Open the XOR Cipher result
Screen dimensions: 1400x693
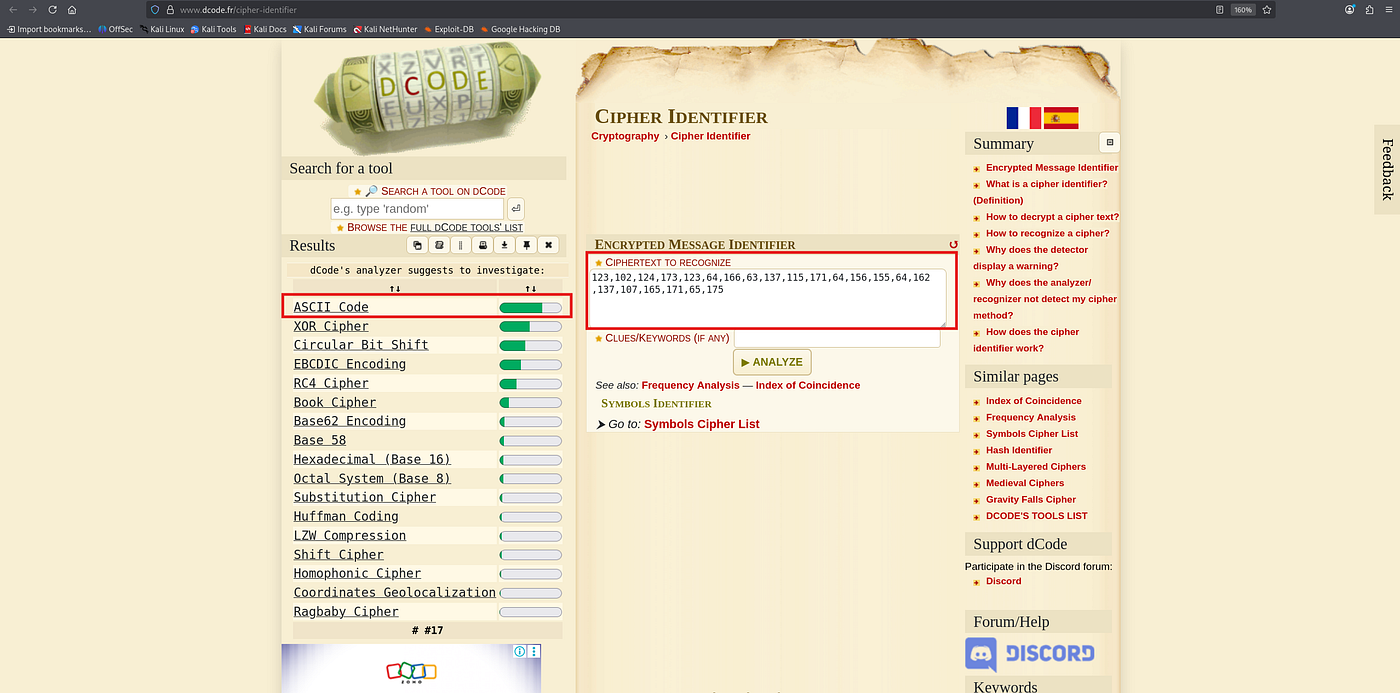click(x=331, y=326)
